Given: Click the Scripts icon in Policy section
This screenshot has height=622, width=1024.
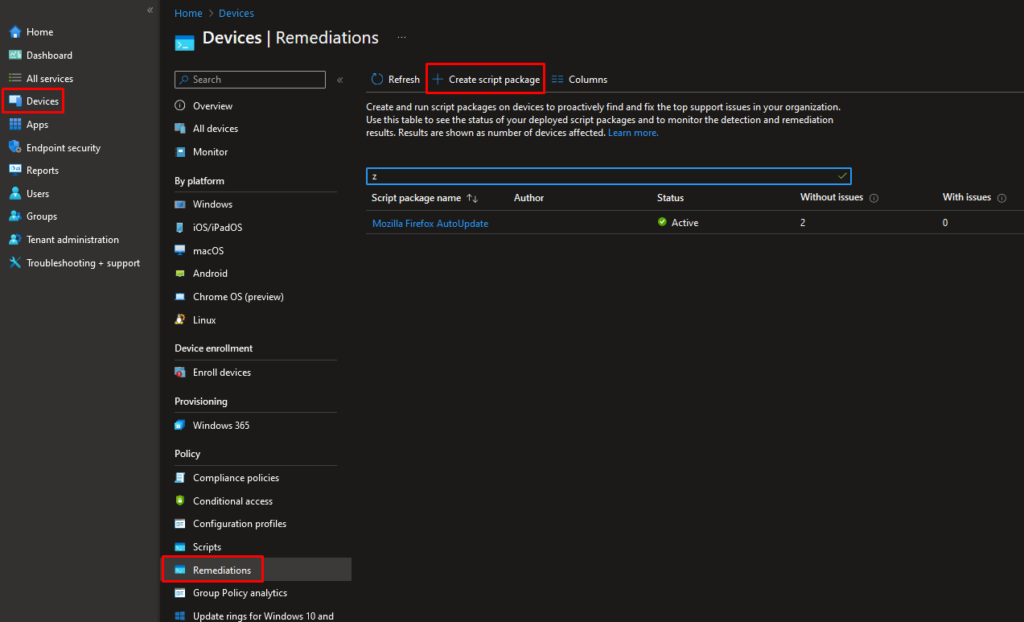Looking at the screenshot, I should tap(180, 547).
